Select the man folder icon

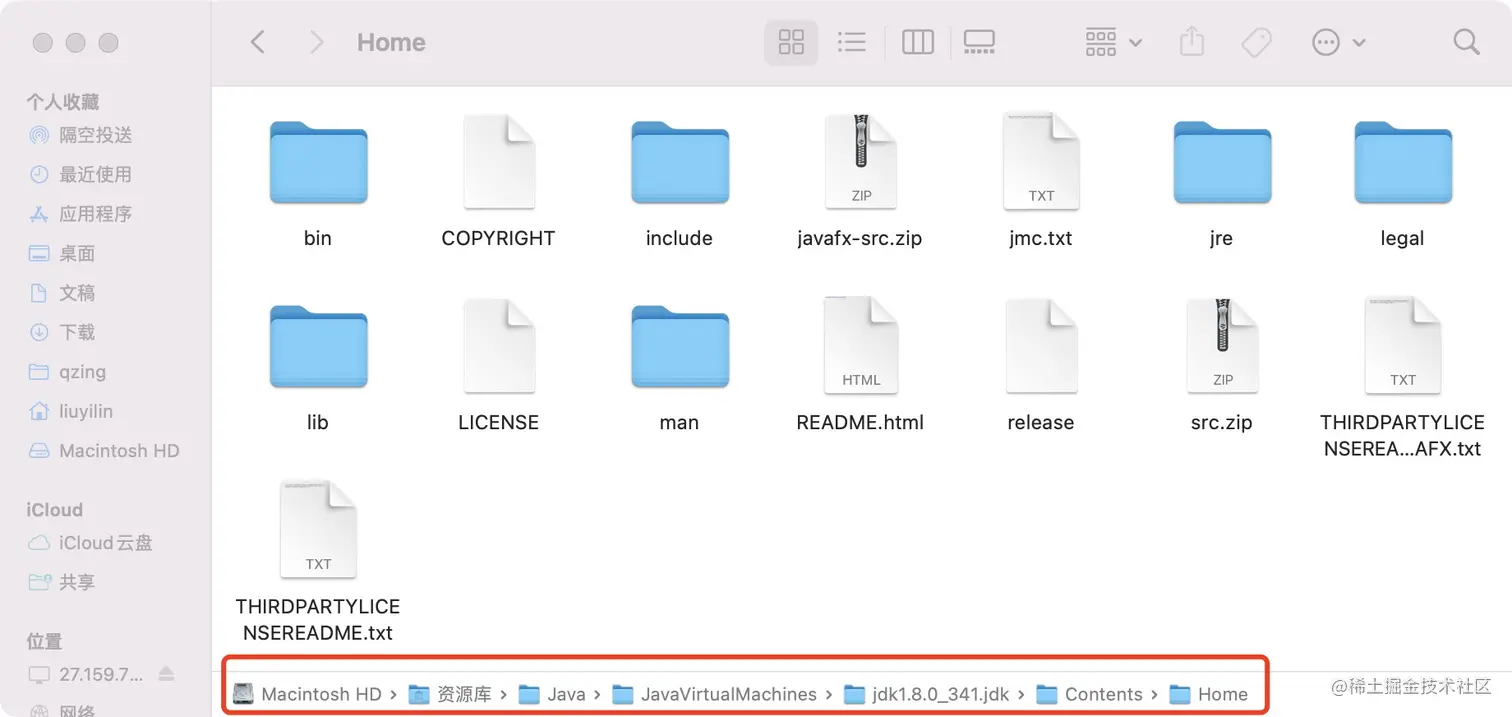click(679, 347)
